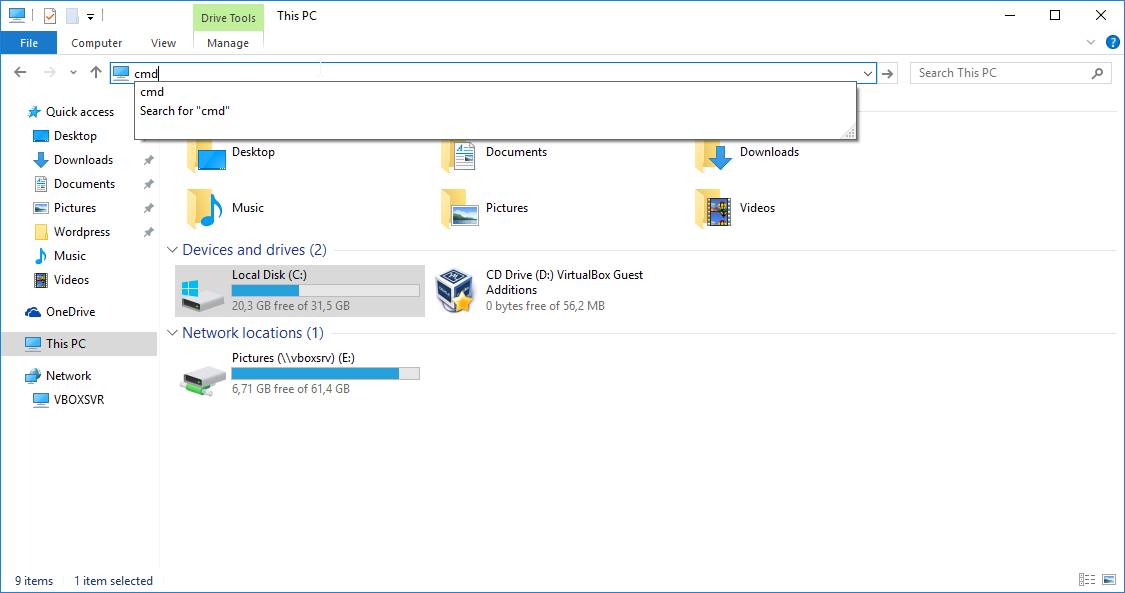Screen dimensions: 1125x593
Task: Click the New Folder quick access icon
Action: [x=72, y=16]
